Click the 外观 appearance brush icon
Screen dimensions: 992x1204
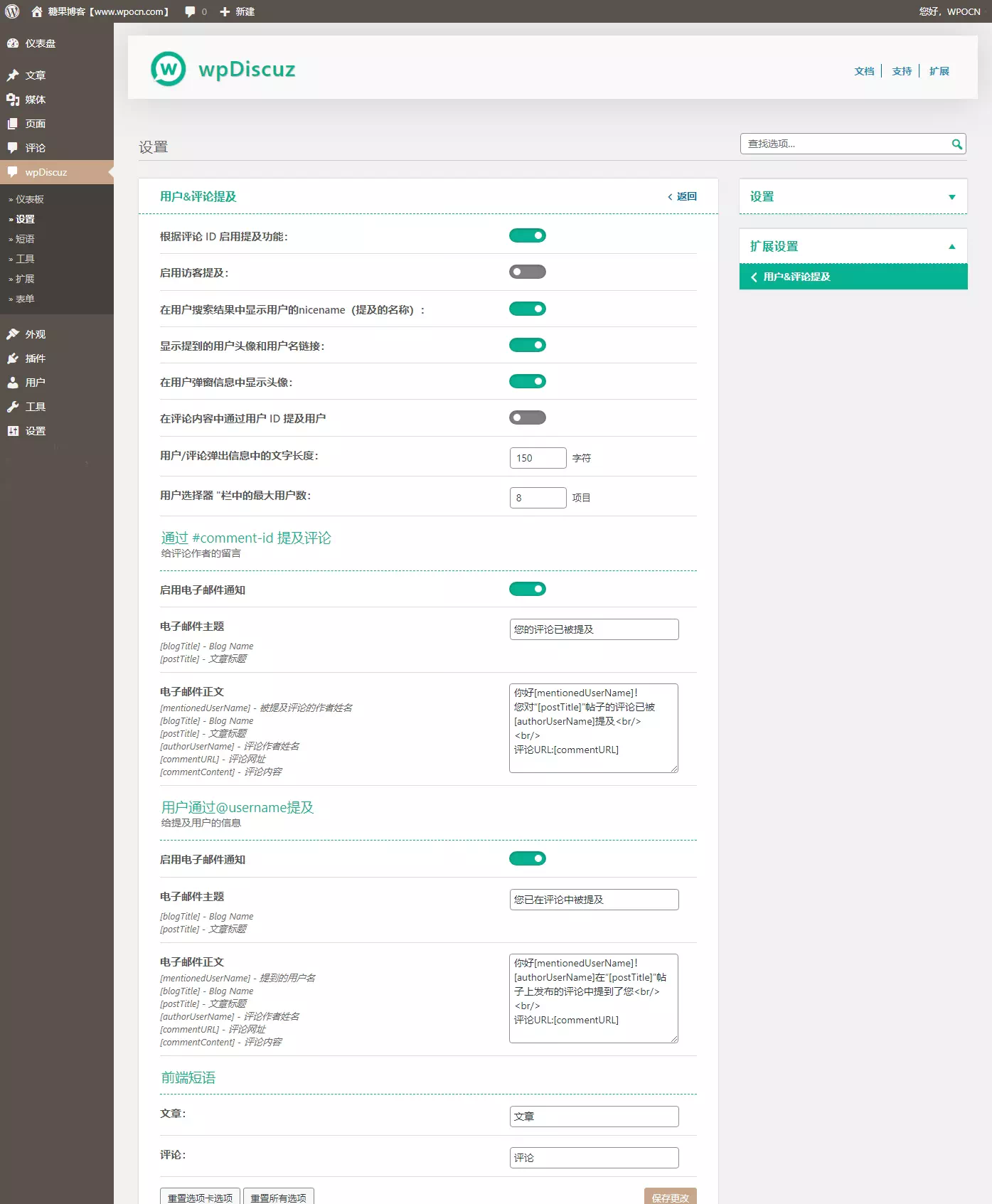pos(13,334)
